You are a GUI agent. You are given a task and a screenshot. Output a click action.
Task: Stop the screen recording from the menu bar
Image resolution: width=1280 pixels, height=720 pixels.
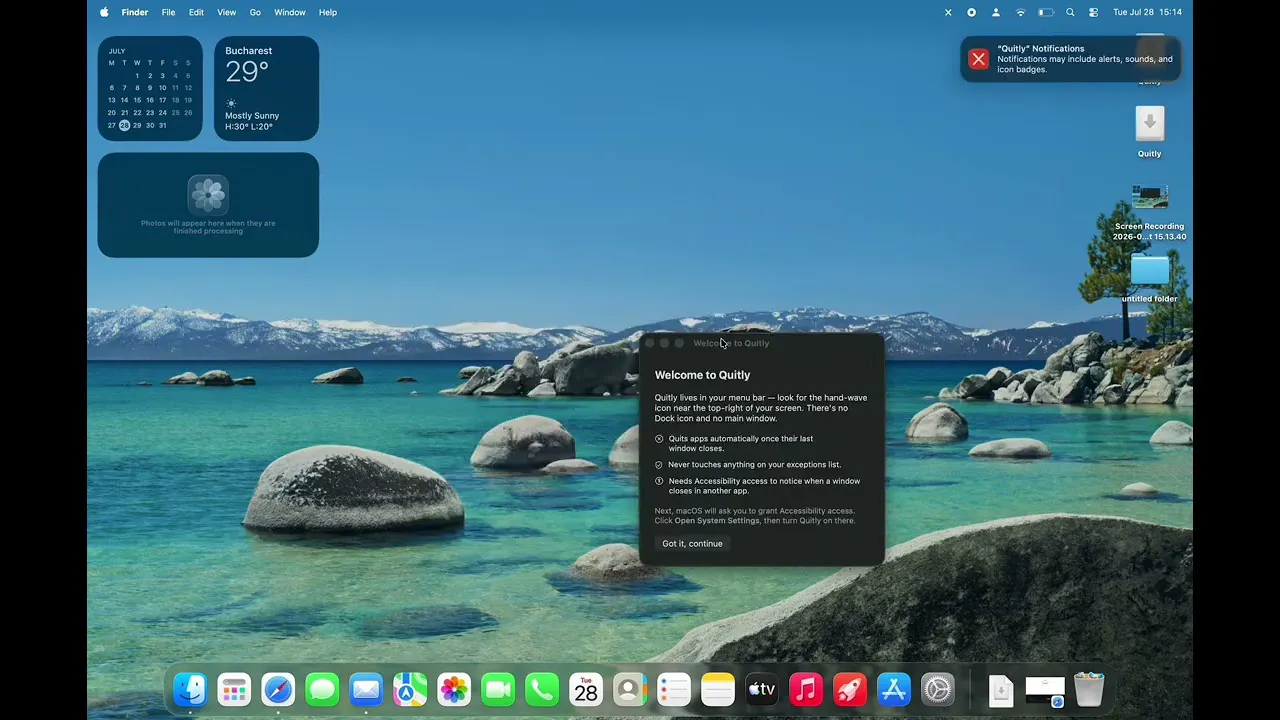pyautogui.click(x=971, y=12)
